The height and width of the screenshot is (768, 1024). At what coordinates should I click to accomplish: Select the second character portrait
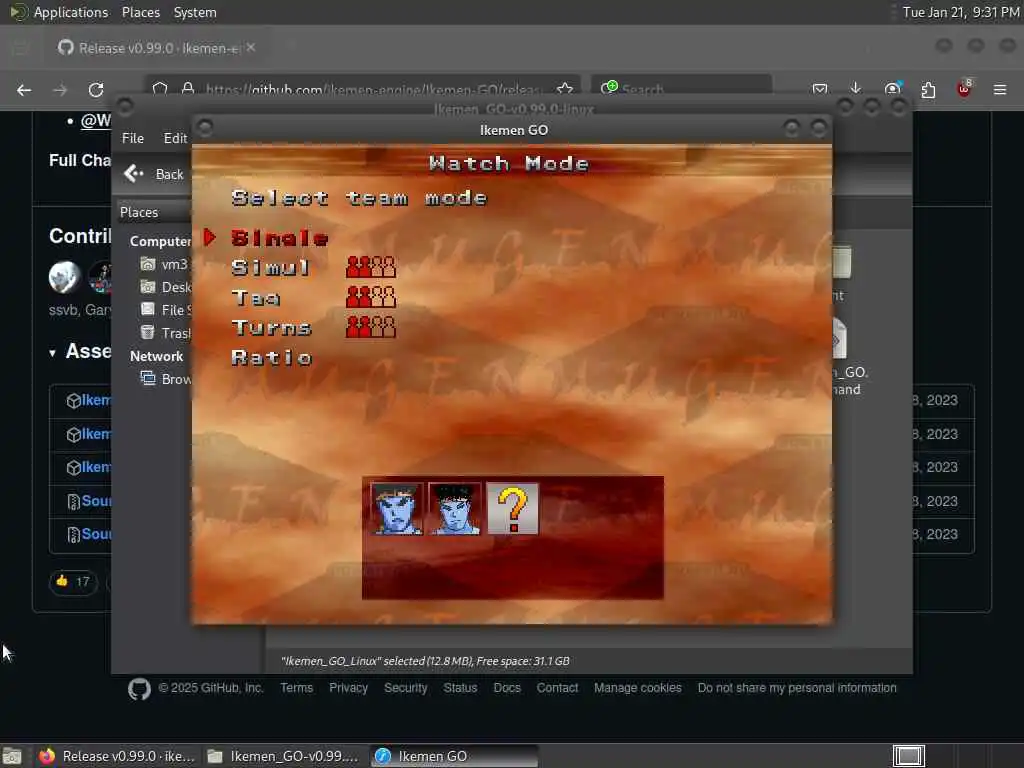455,509
